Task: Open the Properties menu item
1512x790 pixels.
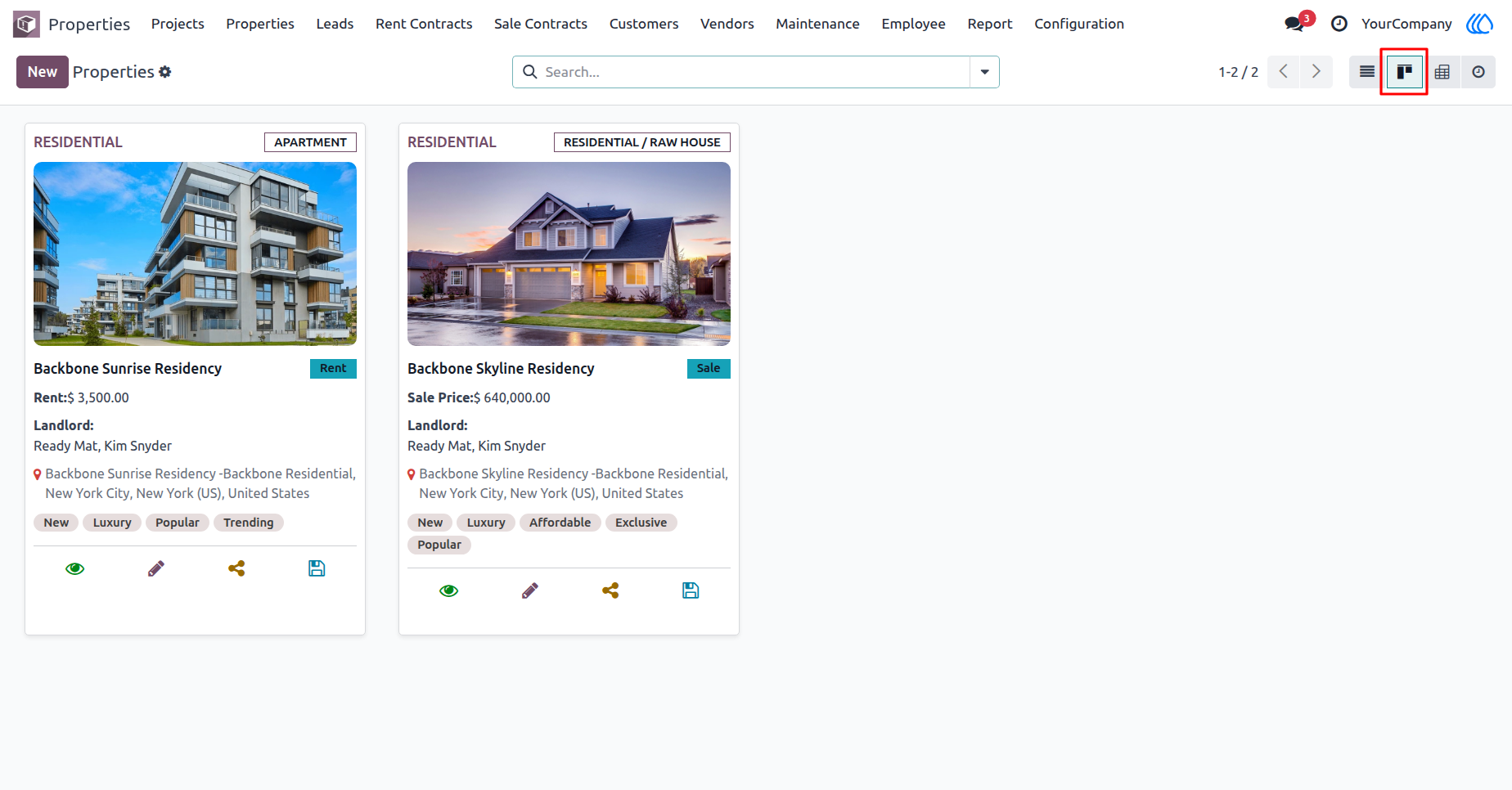Action: pyautogui.click(x=260, y=24)
